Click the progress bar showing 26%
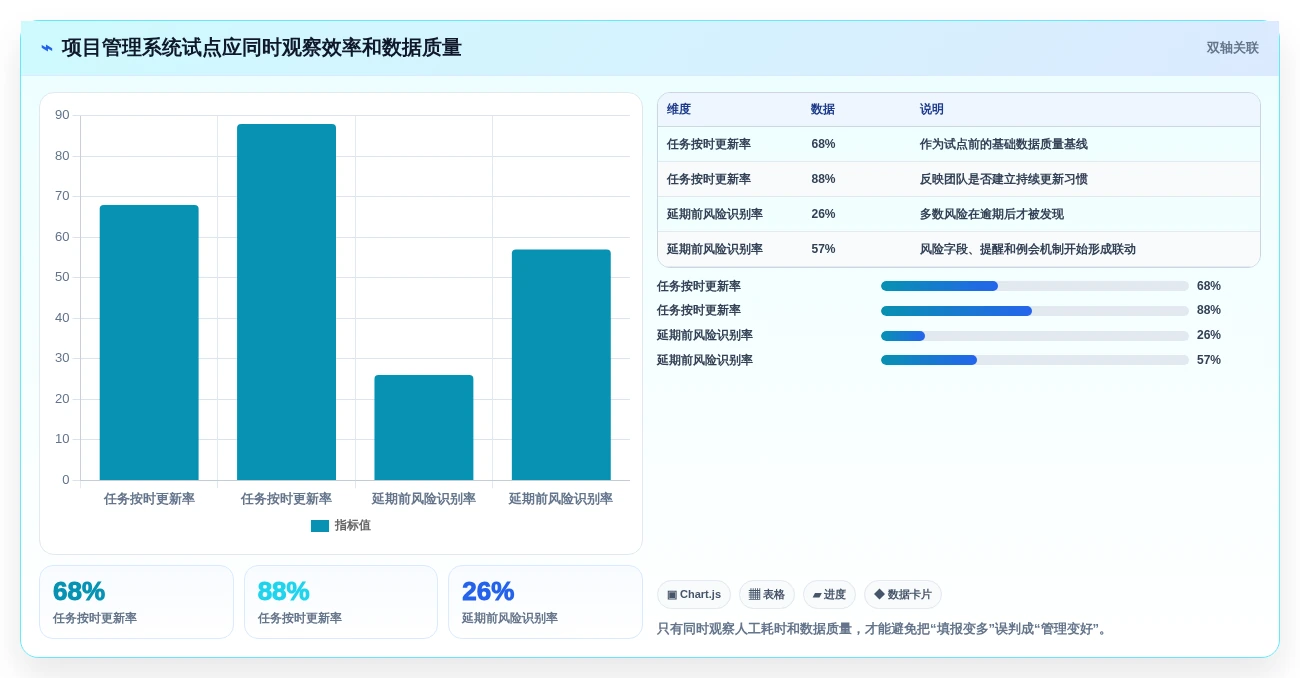This screenshot has width=1300, height=678. (x=1035, y=336)
